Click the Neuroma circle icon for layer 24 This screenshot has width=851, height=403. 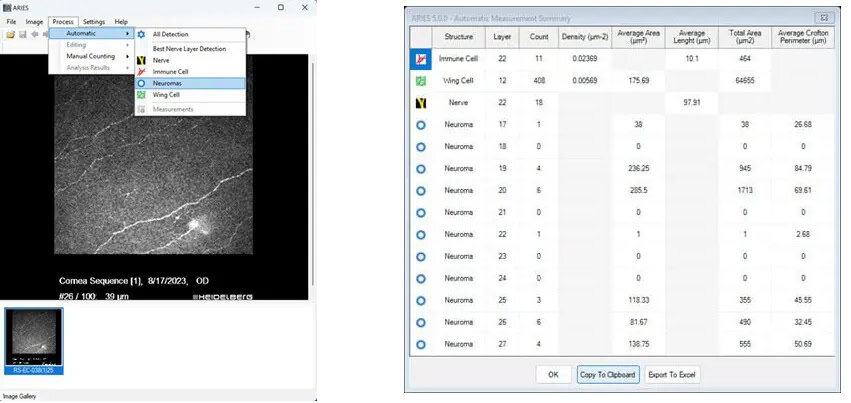coord(421,278)
